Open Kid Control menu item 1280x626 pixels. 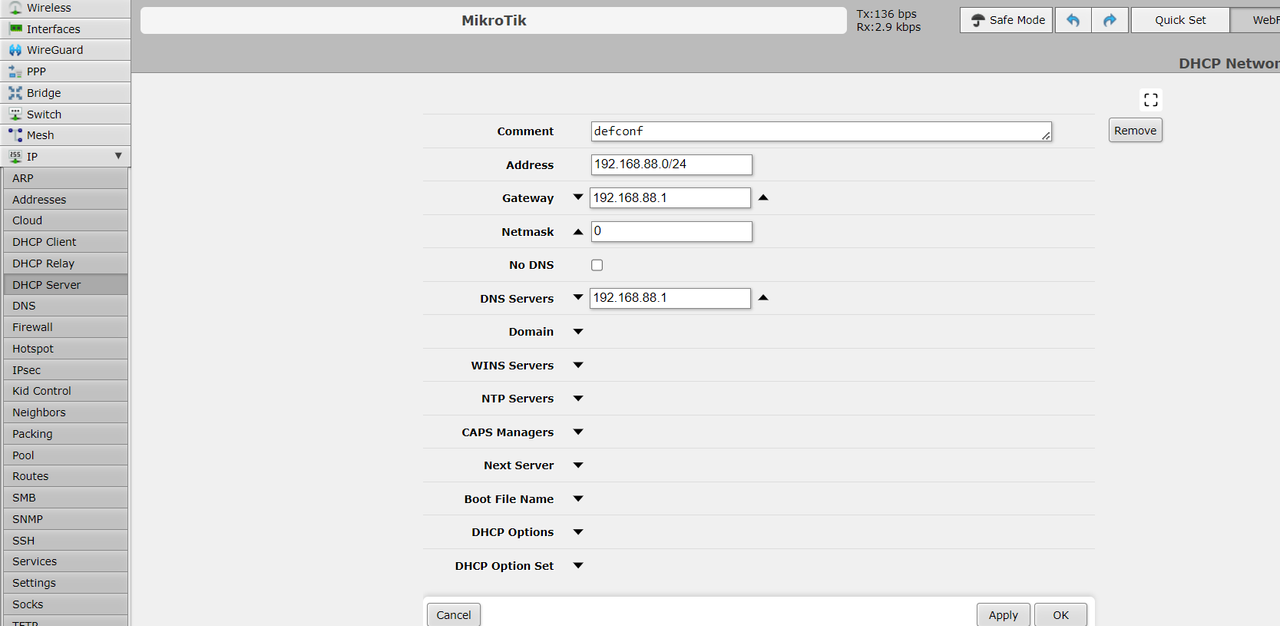(x=65, y=391)
